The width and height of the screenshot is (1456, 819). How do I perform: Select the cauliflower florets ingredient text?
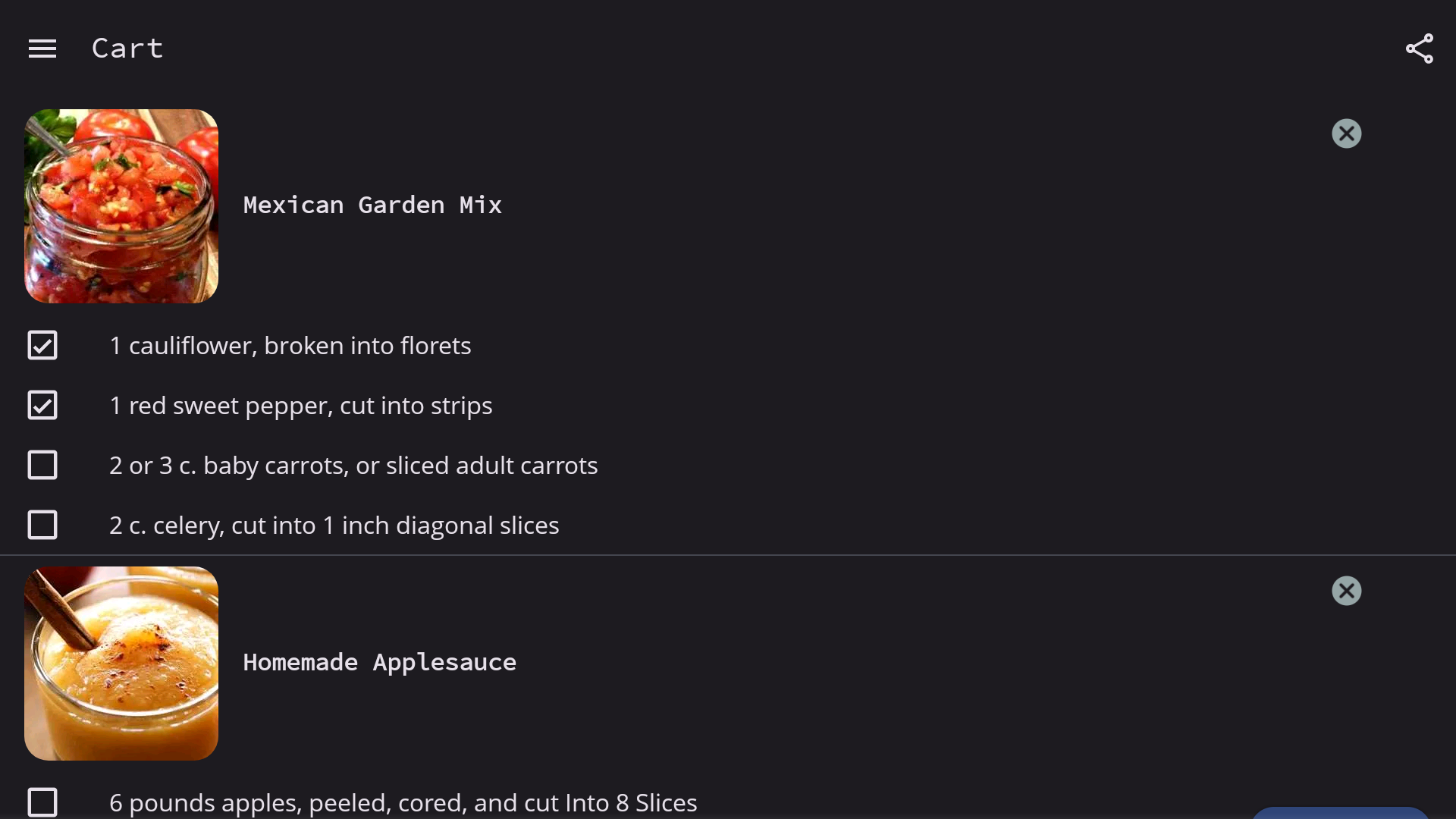coord(290,346)
